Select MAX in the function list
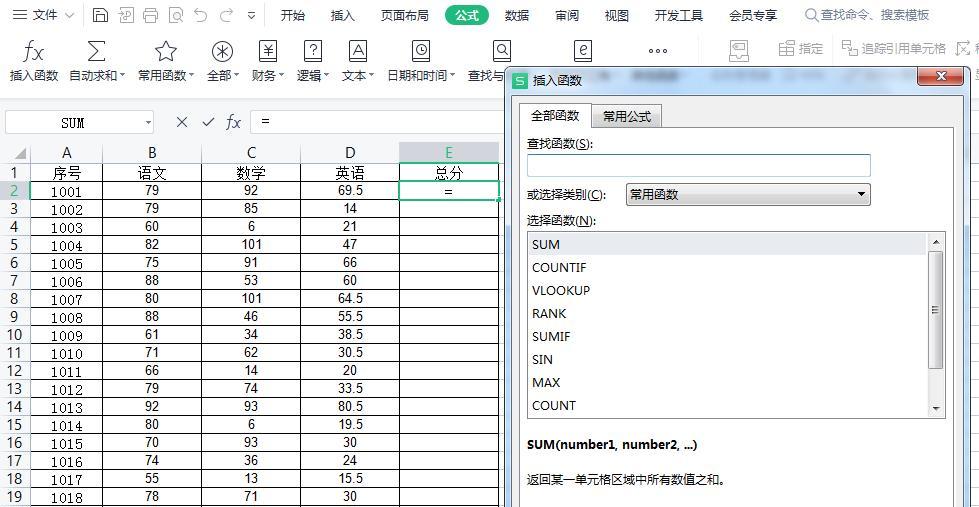Image resolution: width=979 pixels, height=507 pixels. coord(727,383)
